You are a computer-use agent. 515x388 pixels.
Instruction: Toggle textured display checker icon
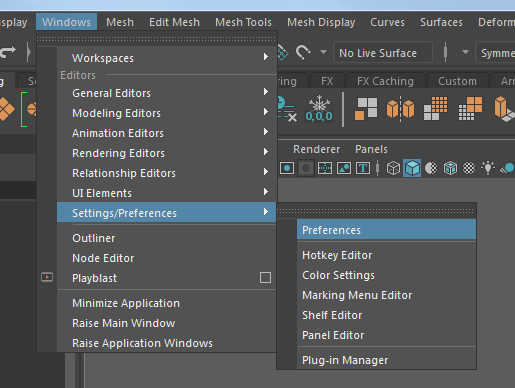tap(469, 168)
